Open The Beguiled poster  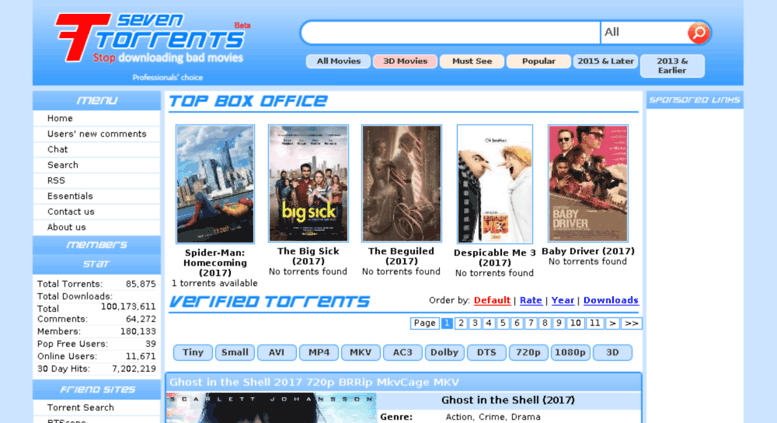[x=401, y=183]
